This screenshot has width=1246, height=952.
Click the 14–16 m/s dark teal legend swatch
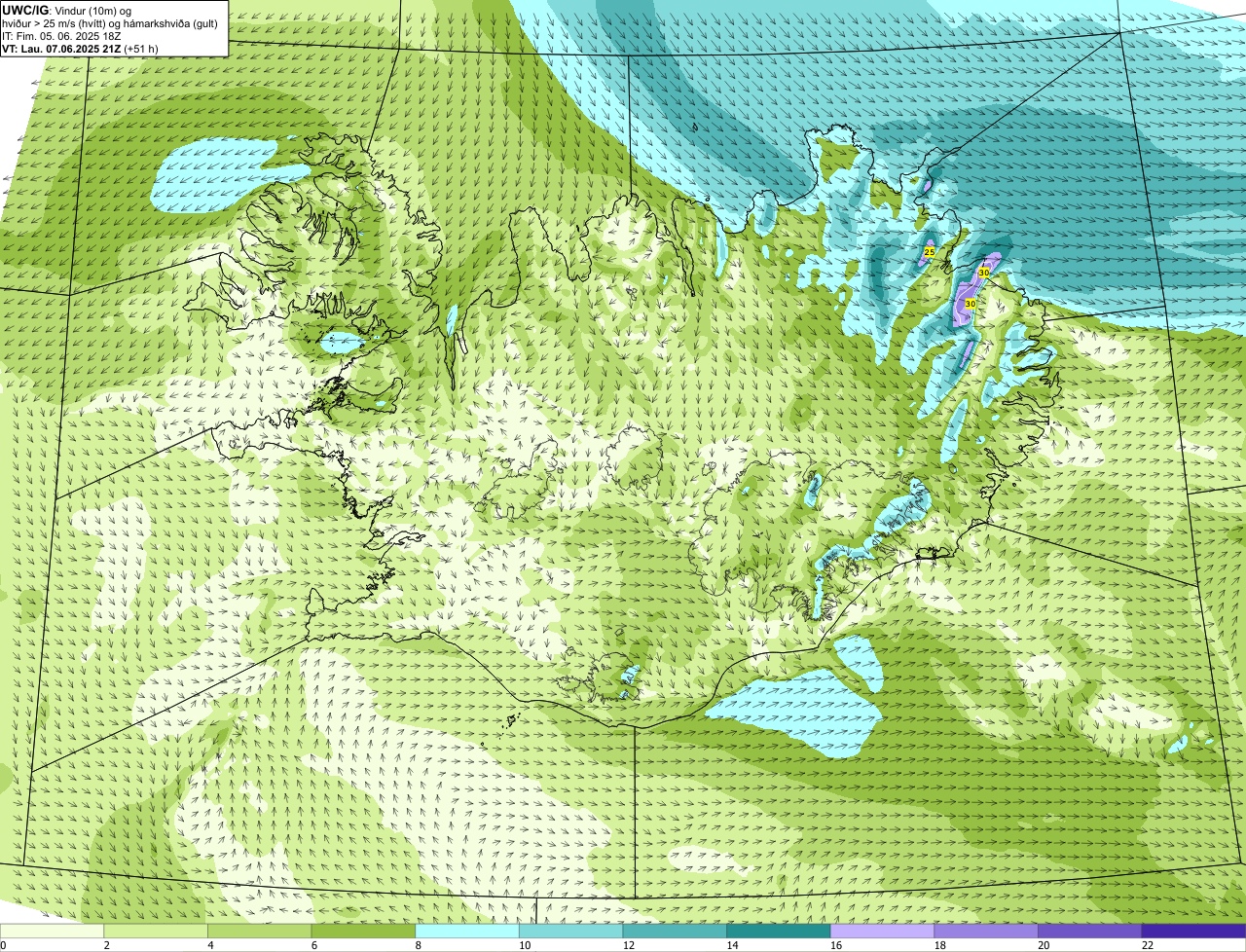(x=779, y=931)
